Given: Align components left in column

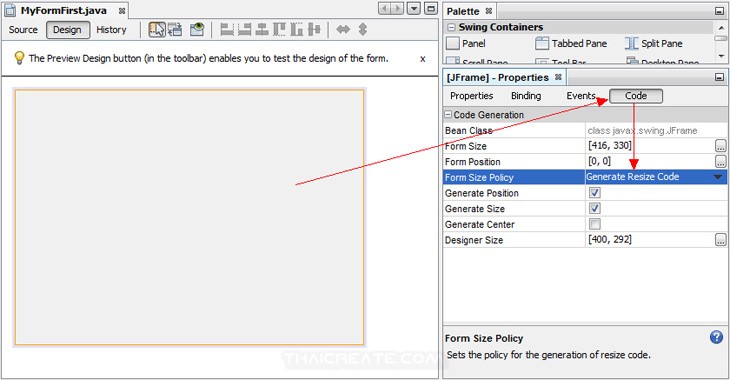Looking at the screenshot, I should [227, 30].
